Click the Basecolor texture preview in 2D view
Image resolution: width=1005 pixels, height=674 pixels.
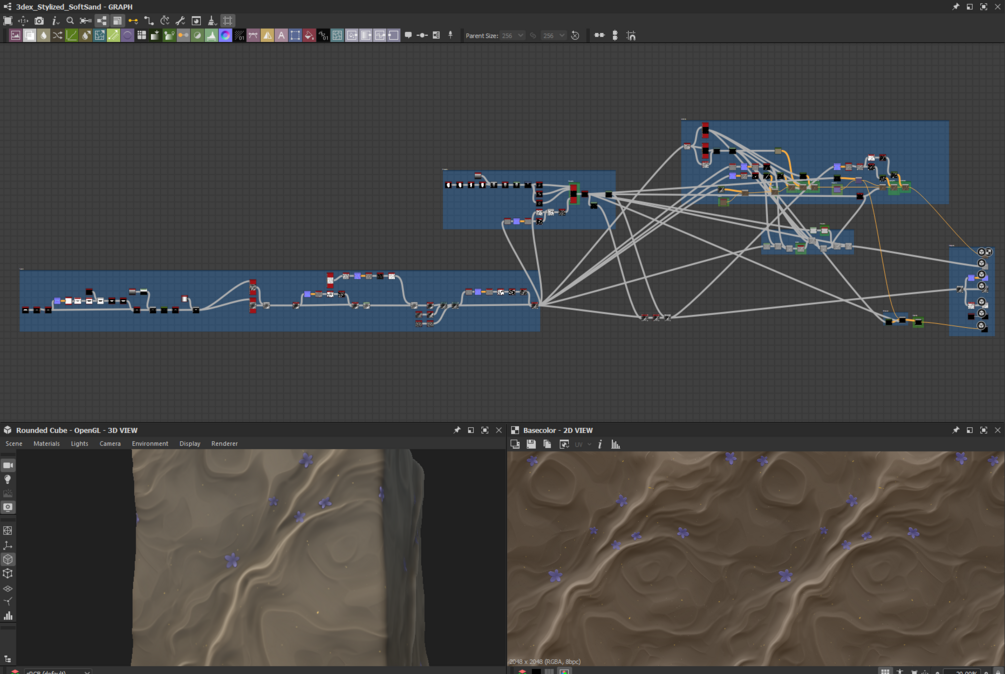pos(756,558)
